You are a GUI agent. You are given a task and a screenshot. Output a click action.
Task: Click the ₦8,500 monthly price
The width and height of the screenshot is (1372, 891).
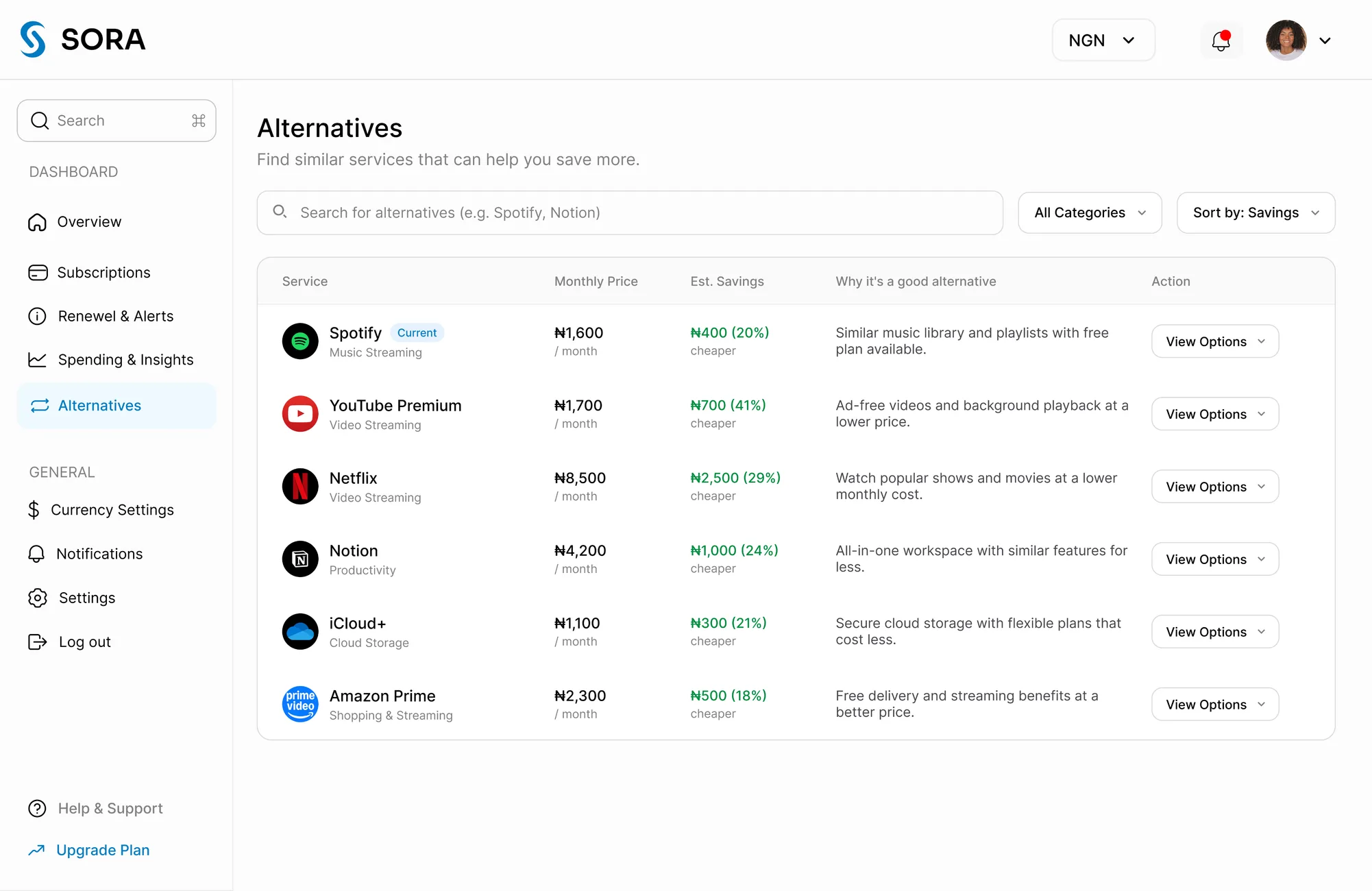tap(580, 478)
